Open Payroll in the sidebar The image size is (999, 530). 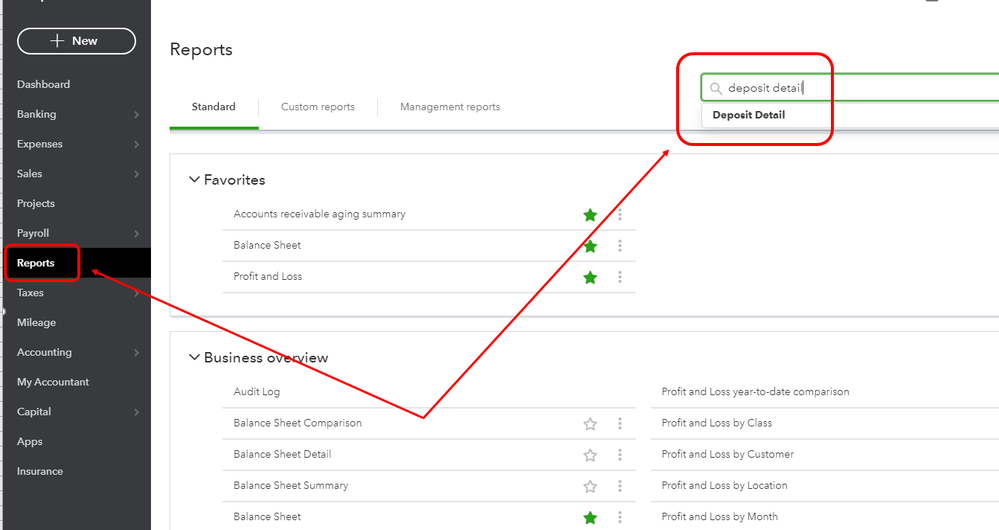[x=32, y=233]
